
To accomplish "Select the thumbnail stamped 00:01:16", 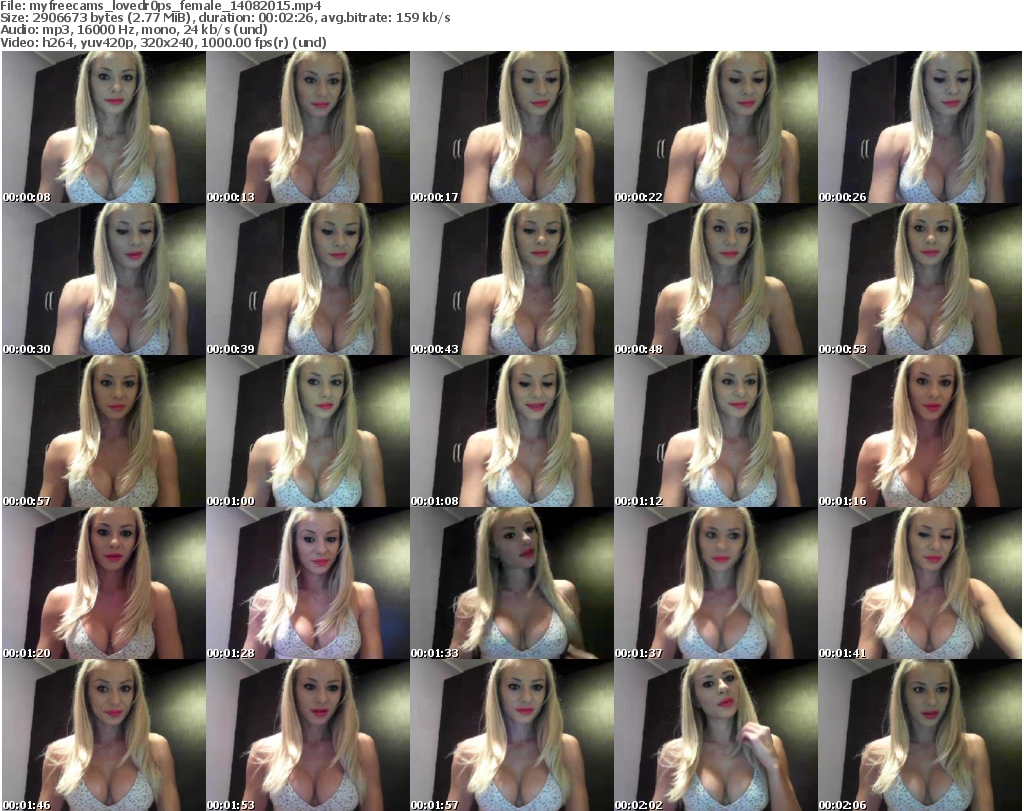I will [x=920, y=431].
